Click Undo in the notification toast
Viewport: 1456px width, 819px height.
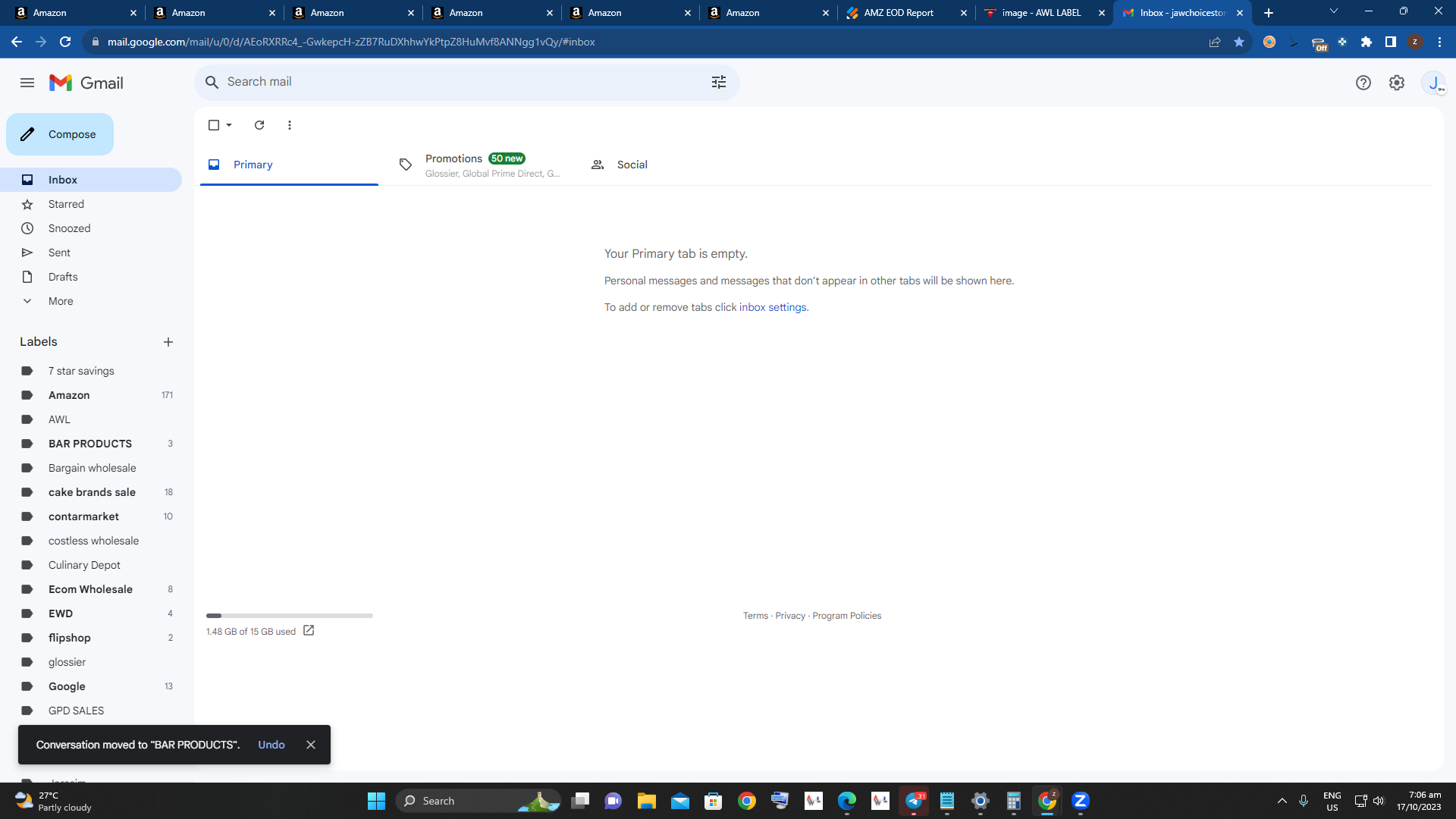click(271, 745)
